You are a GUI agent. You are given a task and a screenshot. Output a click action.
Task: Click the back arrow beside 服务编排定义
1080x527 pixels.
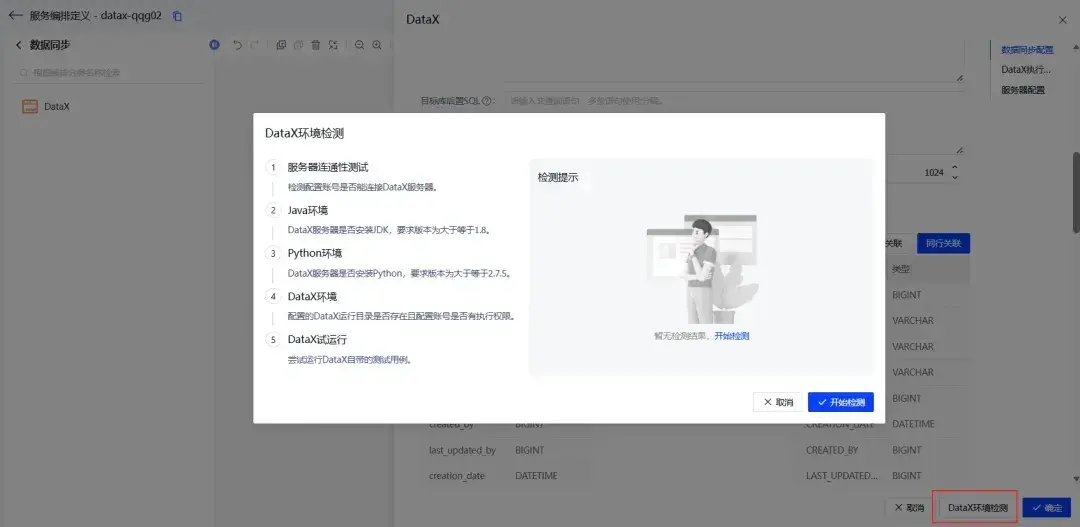15,15
